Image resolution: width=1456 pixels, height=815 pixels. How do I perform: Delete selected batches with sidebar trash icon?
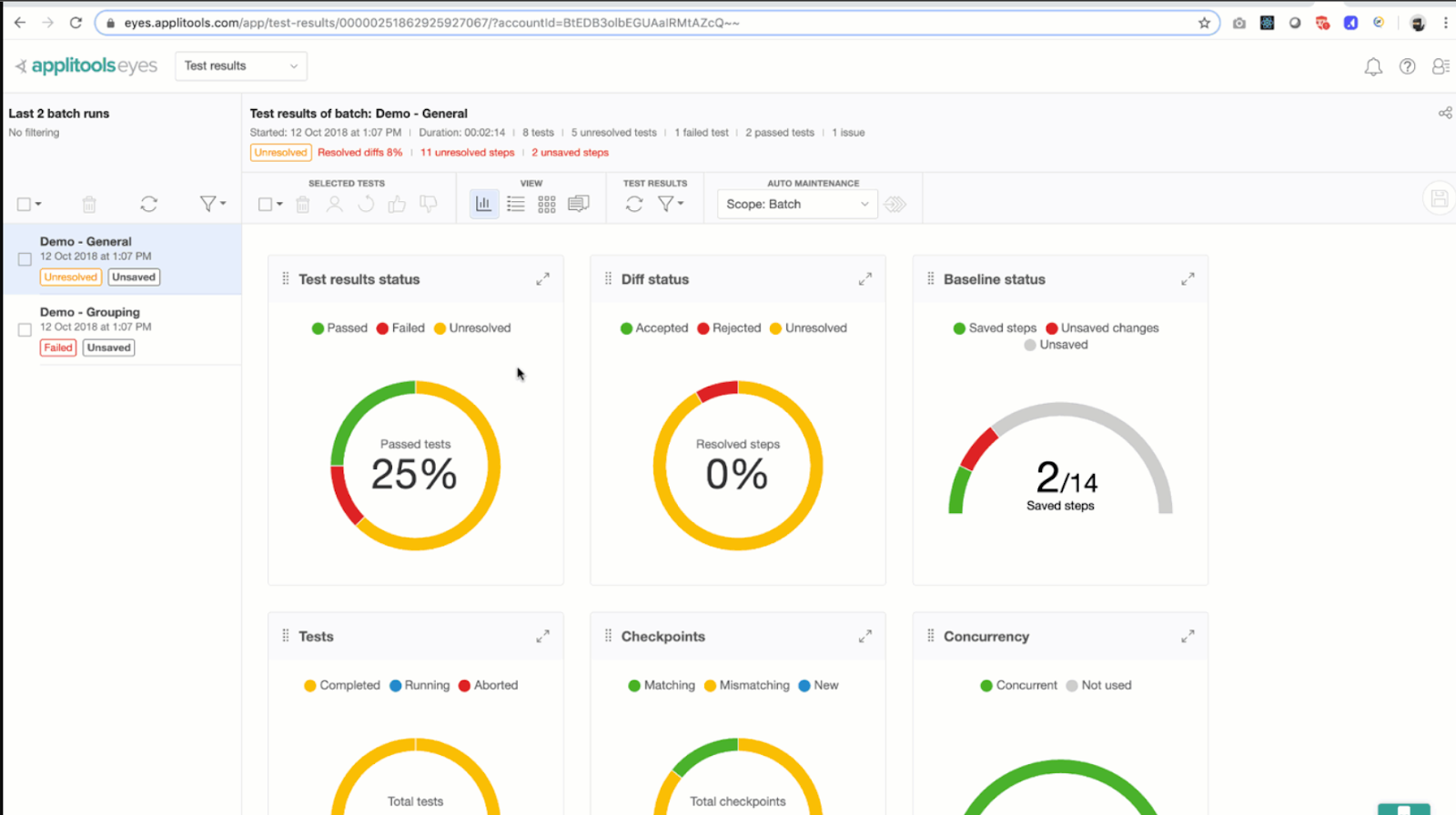[89, 205]
